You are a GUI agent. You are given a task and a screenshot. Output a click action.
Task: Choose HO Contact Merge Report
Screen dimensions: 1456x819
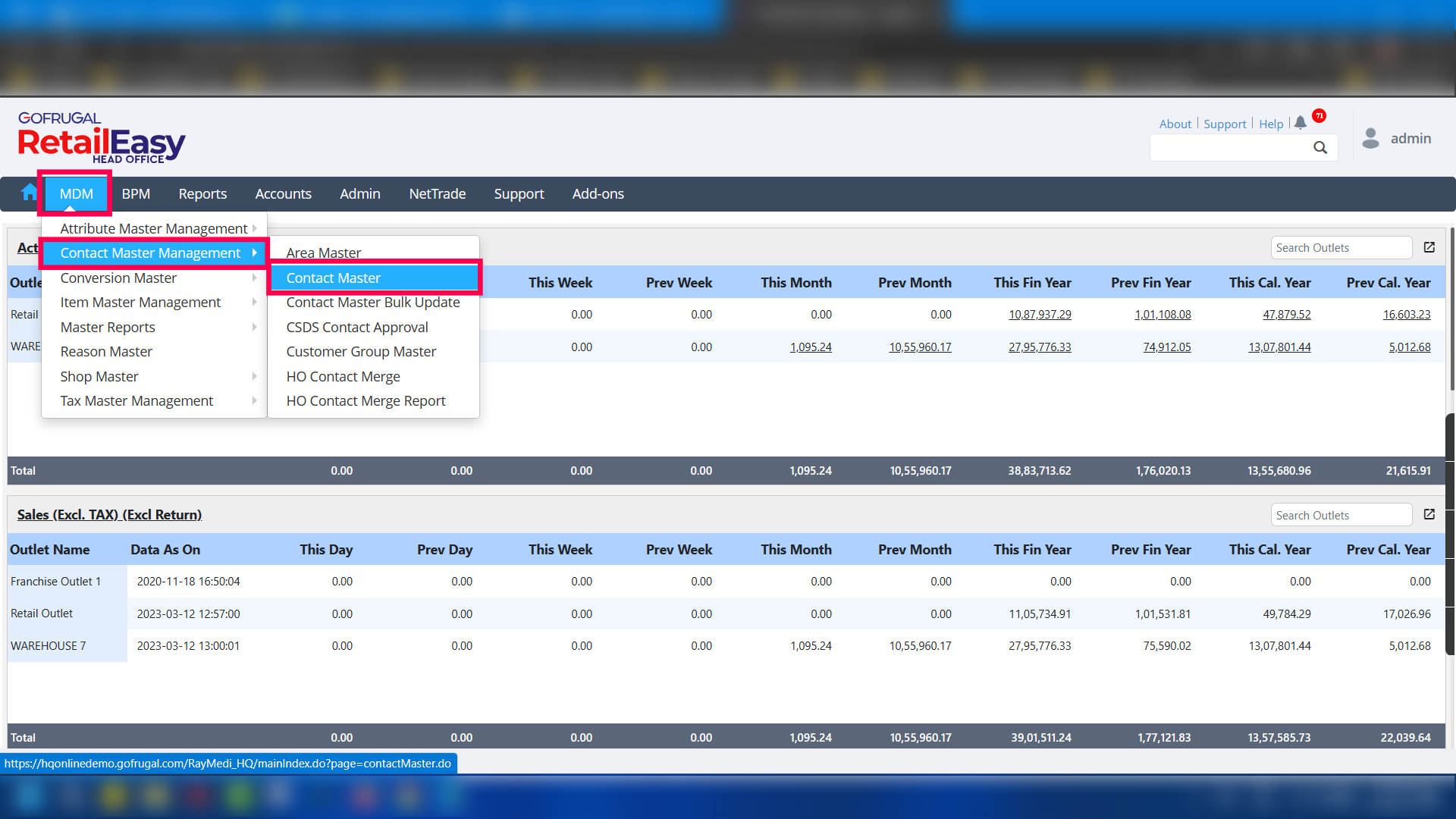point(366,400)
